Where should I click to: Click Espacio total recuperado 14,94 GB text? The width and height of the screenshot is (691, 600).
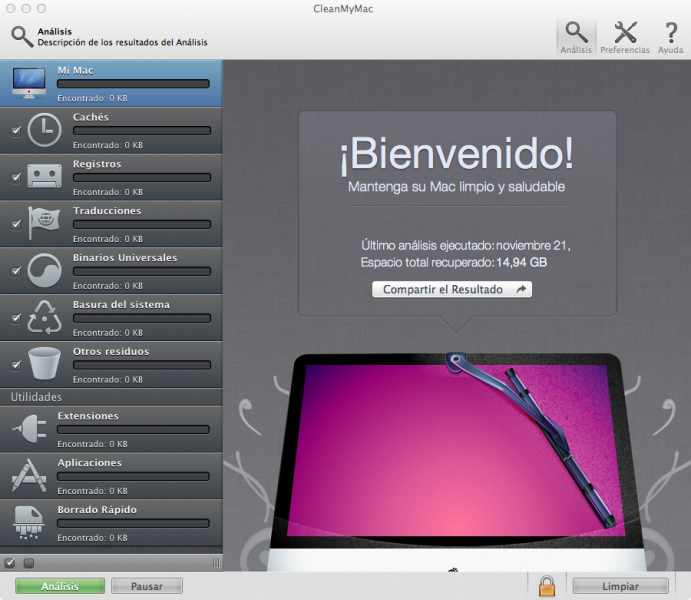tap(454, 263)
